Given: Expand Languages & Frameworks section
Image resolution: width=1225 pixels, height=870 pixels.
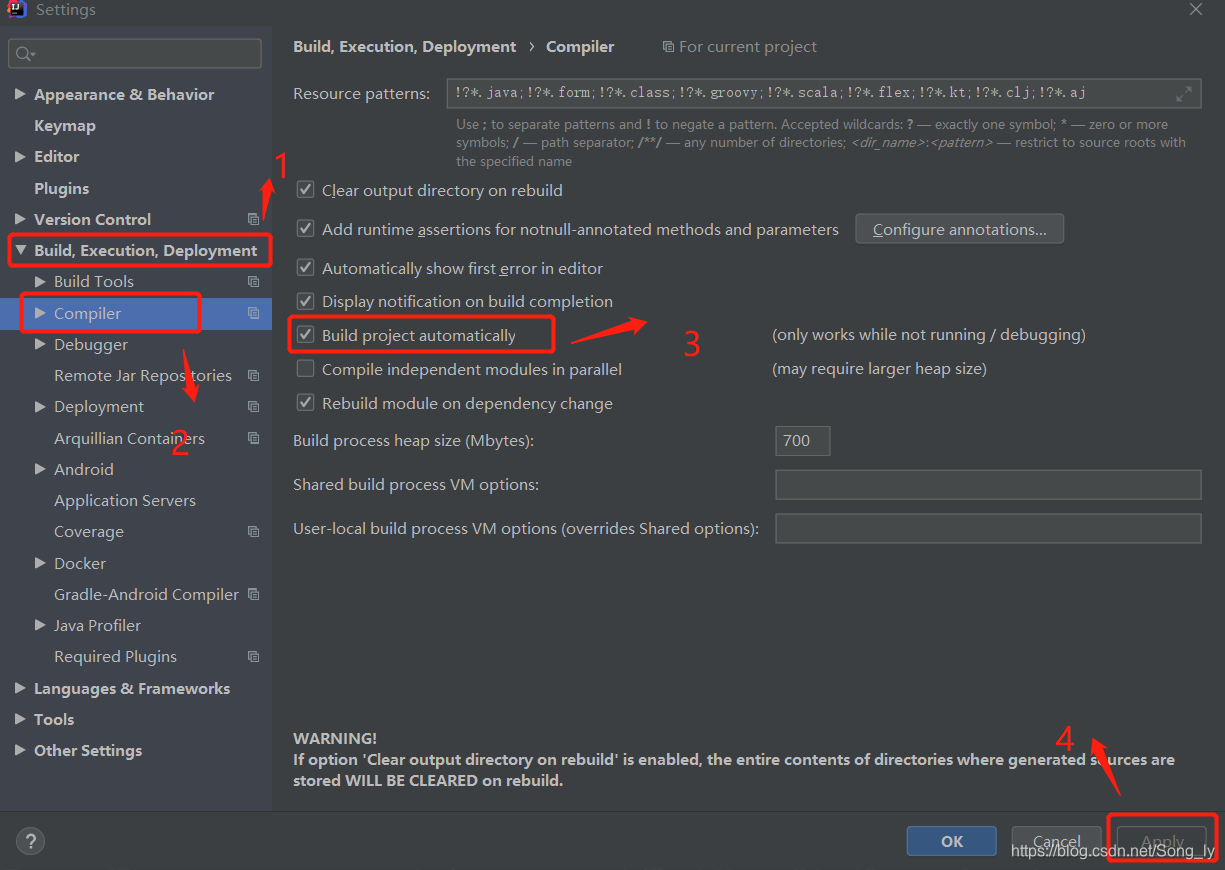Looking at the screenshot, I should (20, 688).
